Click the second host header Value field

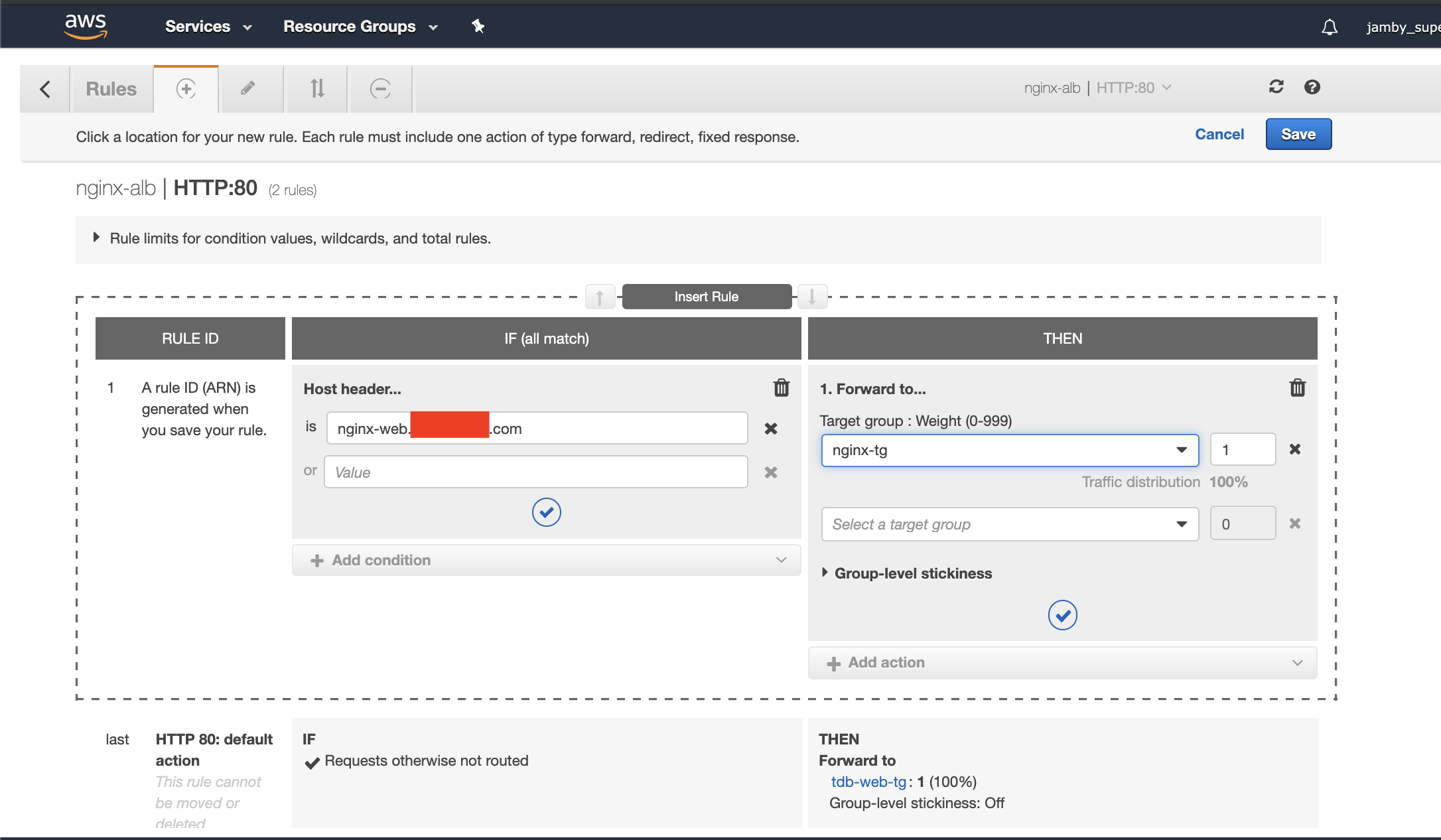535,472
